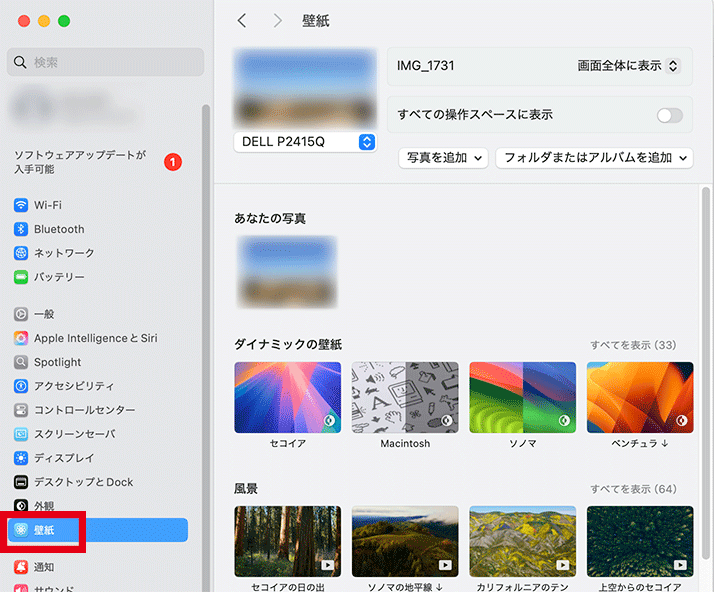This screenshot has height=592, width=714.
Task: Select 壁紙 row in sidebar
Action: coord(98,530)
